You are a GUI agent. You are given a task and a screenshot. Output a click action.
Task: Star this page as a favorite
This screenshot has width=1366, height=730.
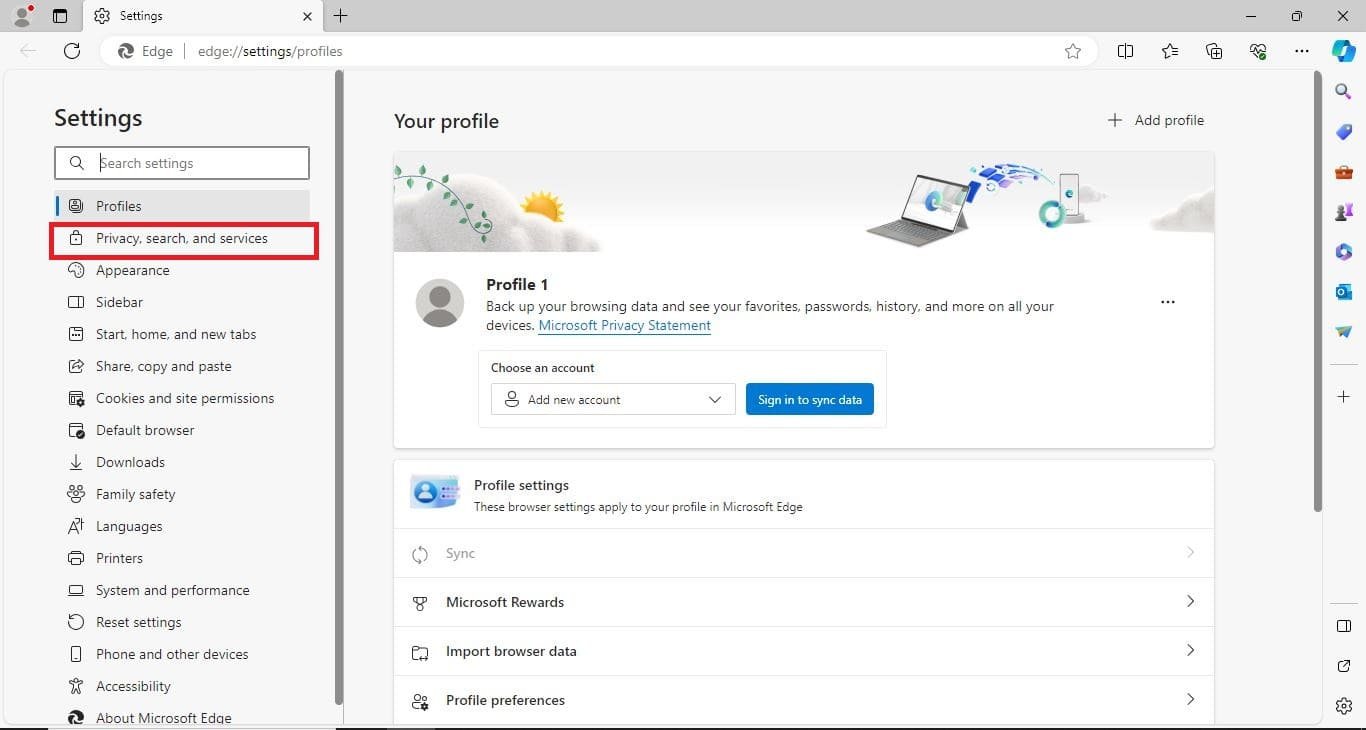(x=1073, y=51)
